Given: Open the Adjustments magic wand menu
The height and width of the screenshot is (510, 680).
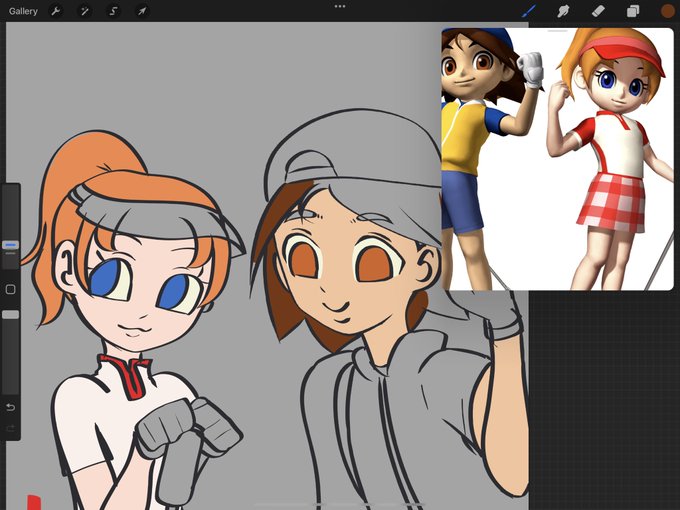Looking at the screenshot, I should (x=84, y=11).
